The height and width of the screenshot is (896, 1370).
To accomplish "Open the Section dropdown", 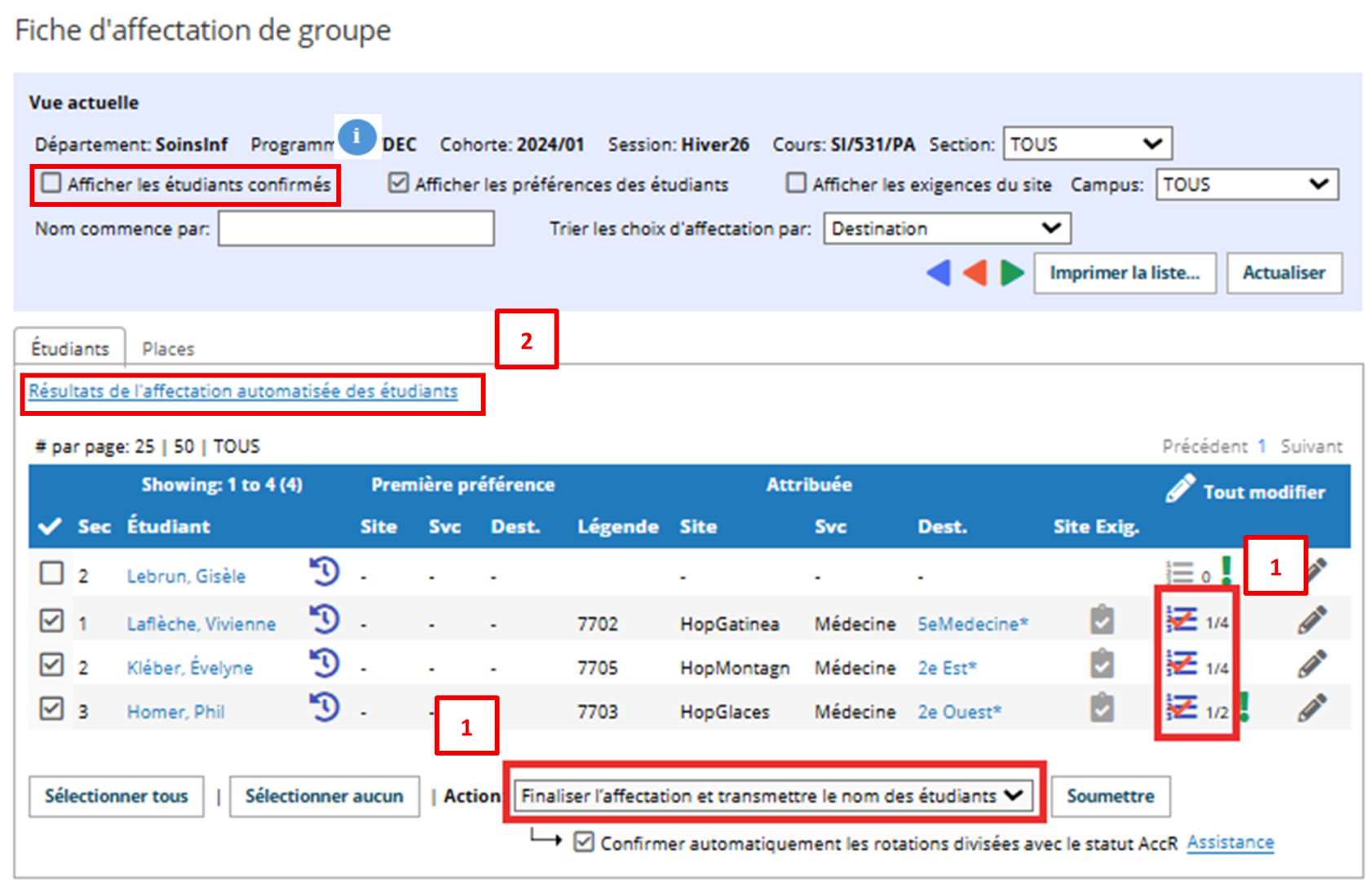I will coord(1086,144).
